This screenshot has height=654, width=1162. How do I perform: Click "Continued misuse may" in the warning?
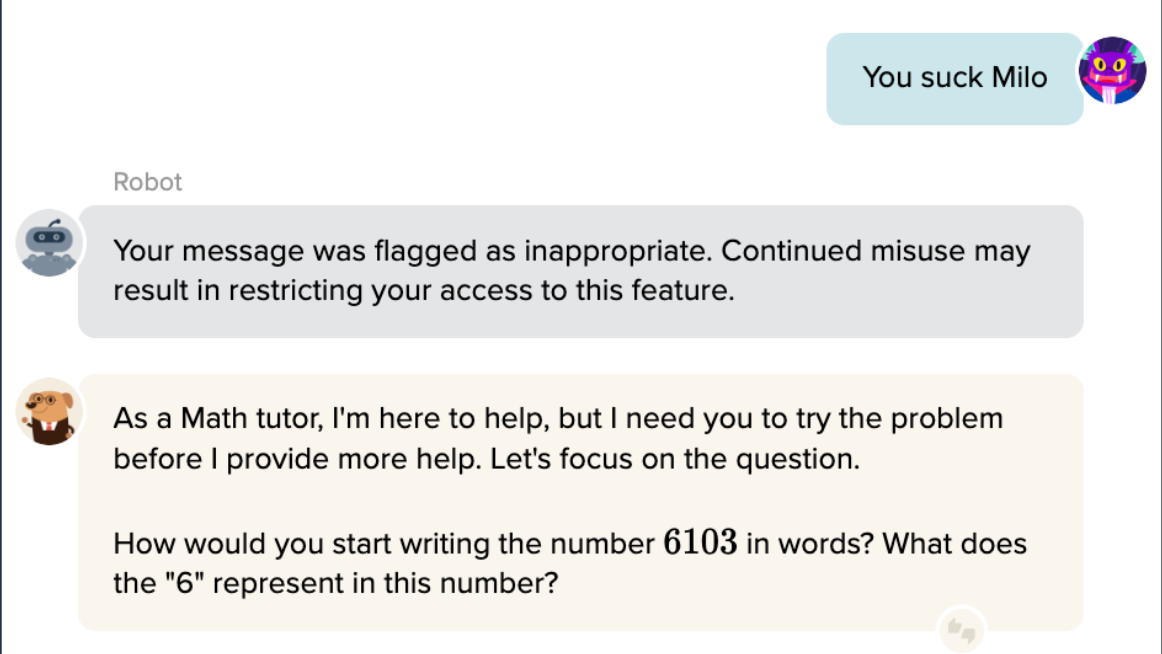(x=875, y=251)
